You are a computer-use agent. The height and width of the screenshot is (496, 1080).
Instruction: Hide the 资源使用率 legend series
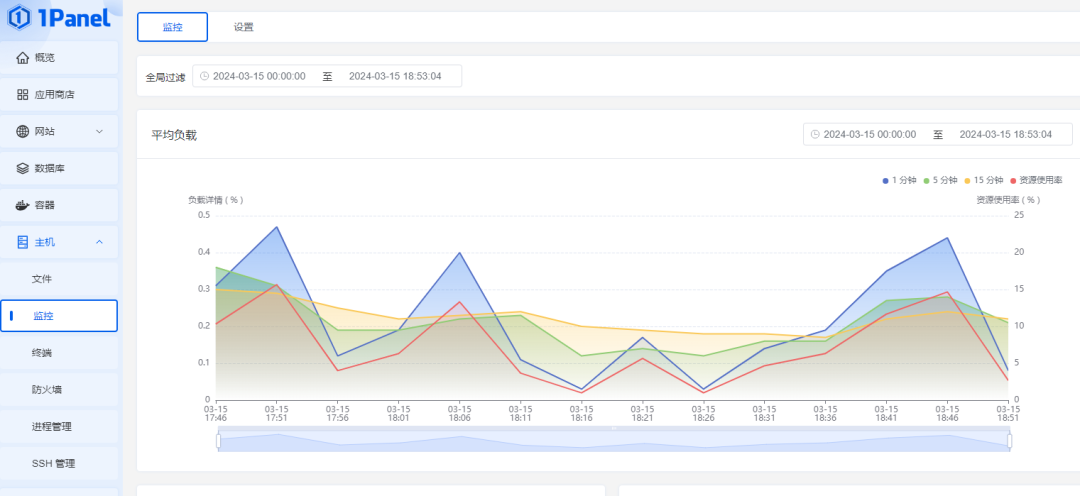(x=1036, y=180)
